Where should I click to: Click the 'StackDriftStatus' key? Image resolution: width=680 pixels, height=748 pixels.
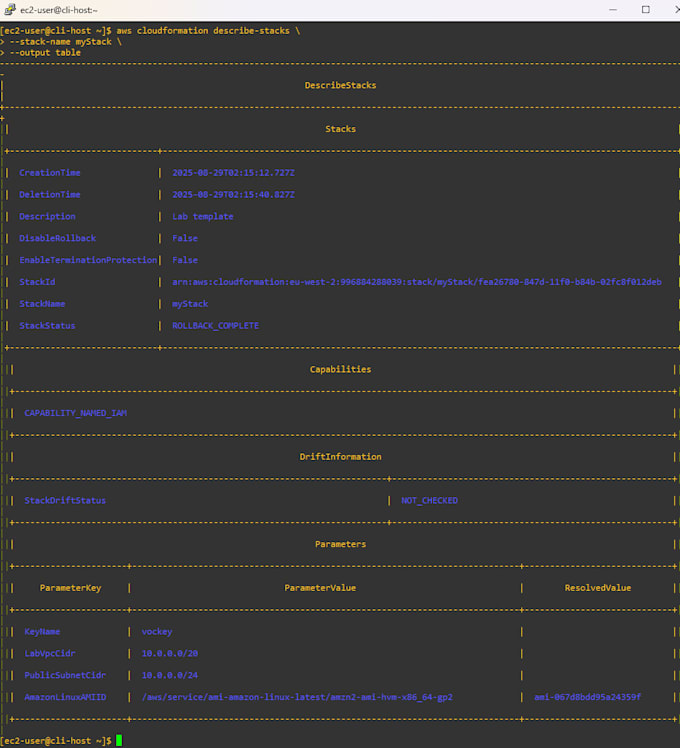tap(65, 500)
